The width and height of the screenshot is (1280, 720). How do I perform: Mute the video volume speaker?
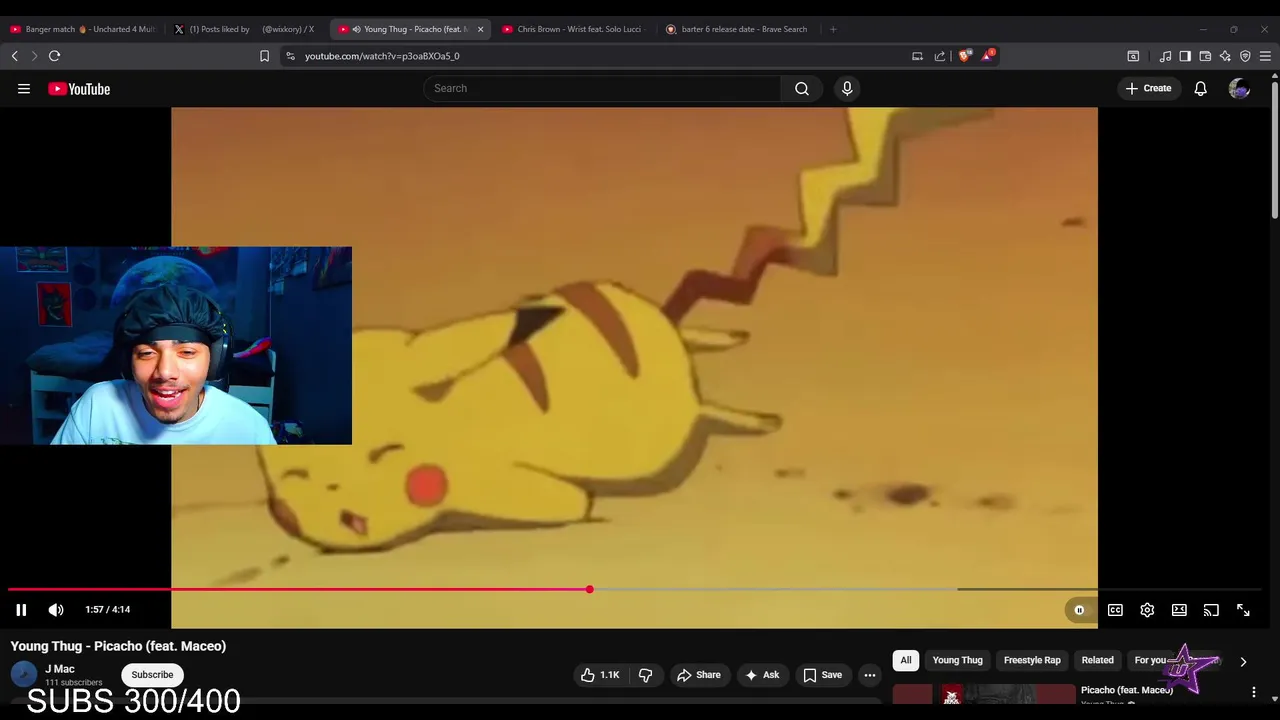pos(56,610)
